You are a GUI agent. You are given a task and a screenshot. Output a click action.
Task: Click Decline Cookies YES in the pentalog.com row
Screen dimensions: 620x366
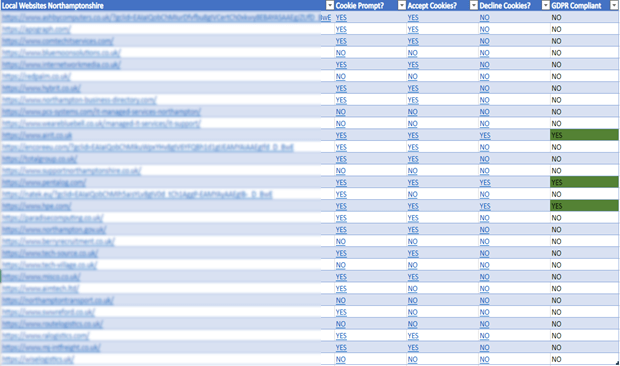(x=485, y=183)
